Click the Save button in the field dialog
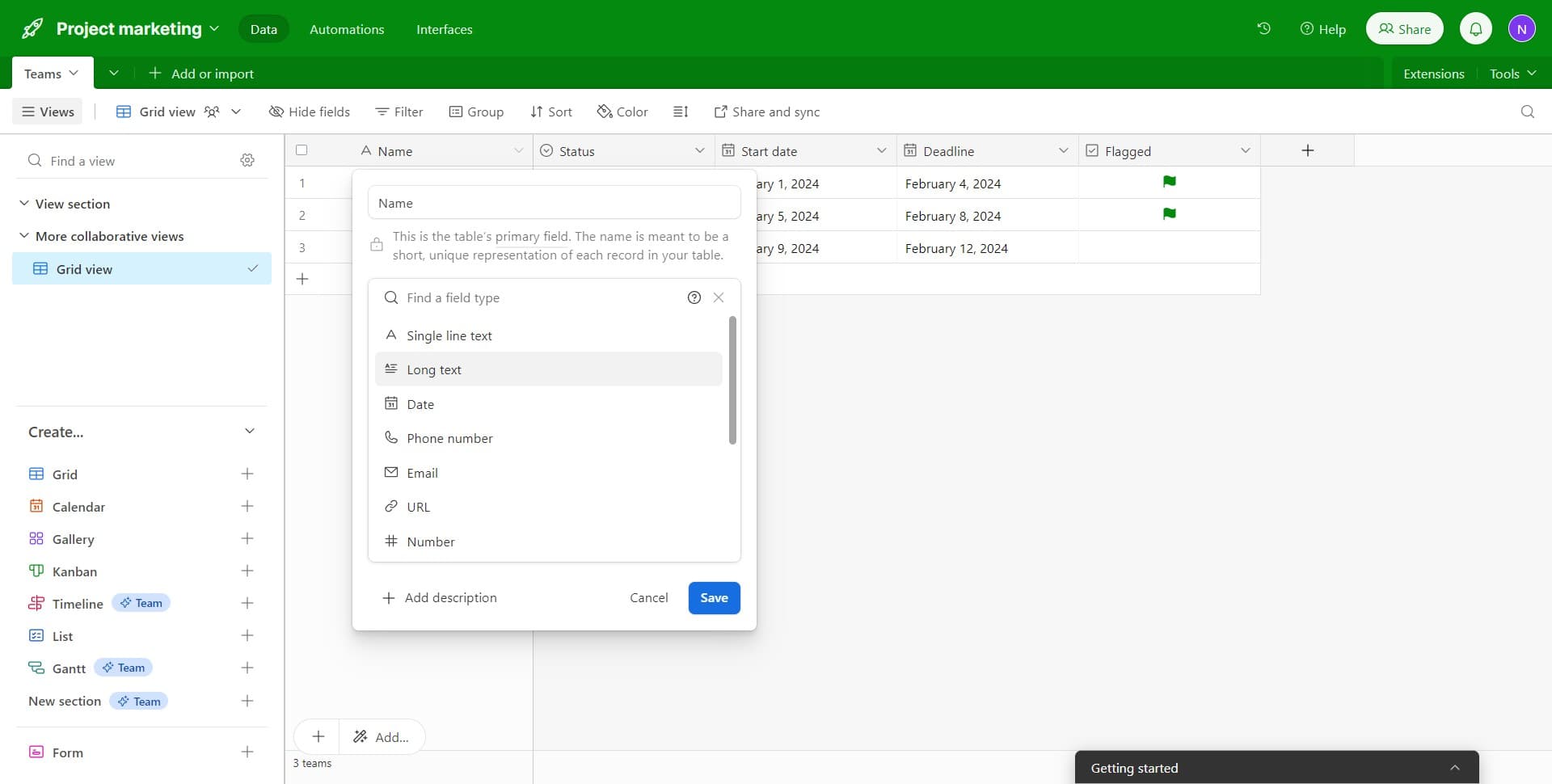 (714, 598)
